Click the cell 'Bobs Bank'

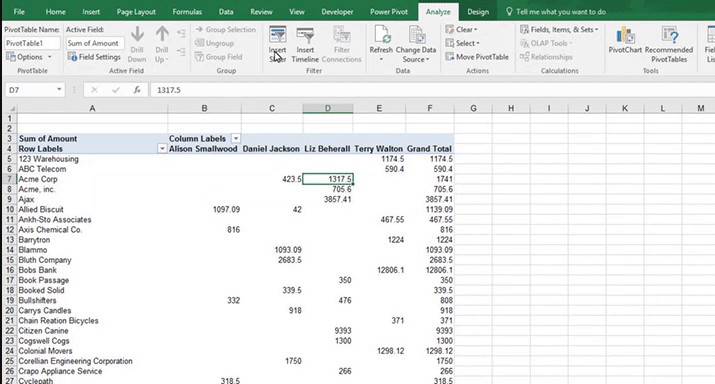pyautogui.click(x=92, y=270)
